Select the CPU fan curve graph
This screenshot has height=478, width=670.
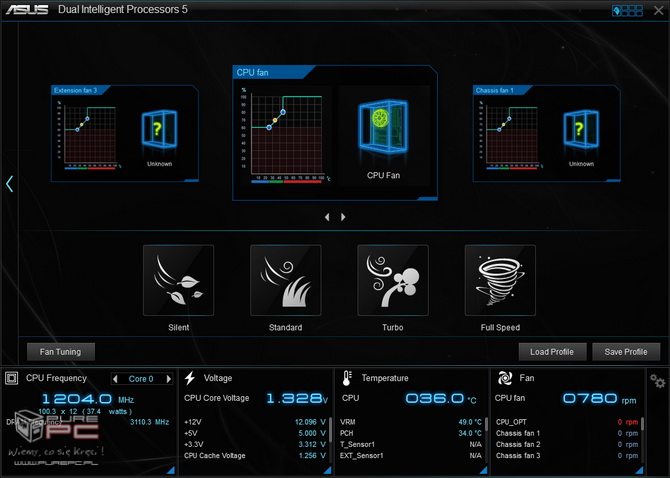coord(286,135)
